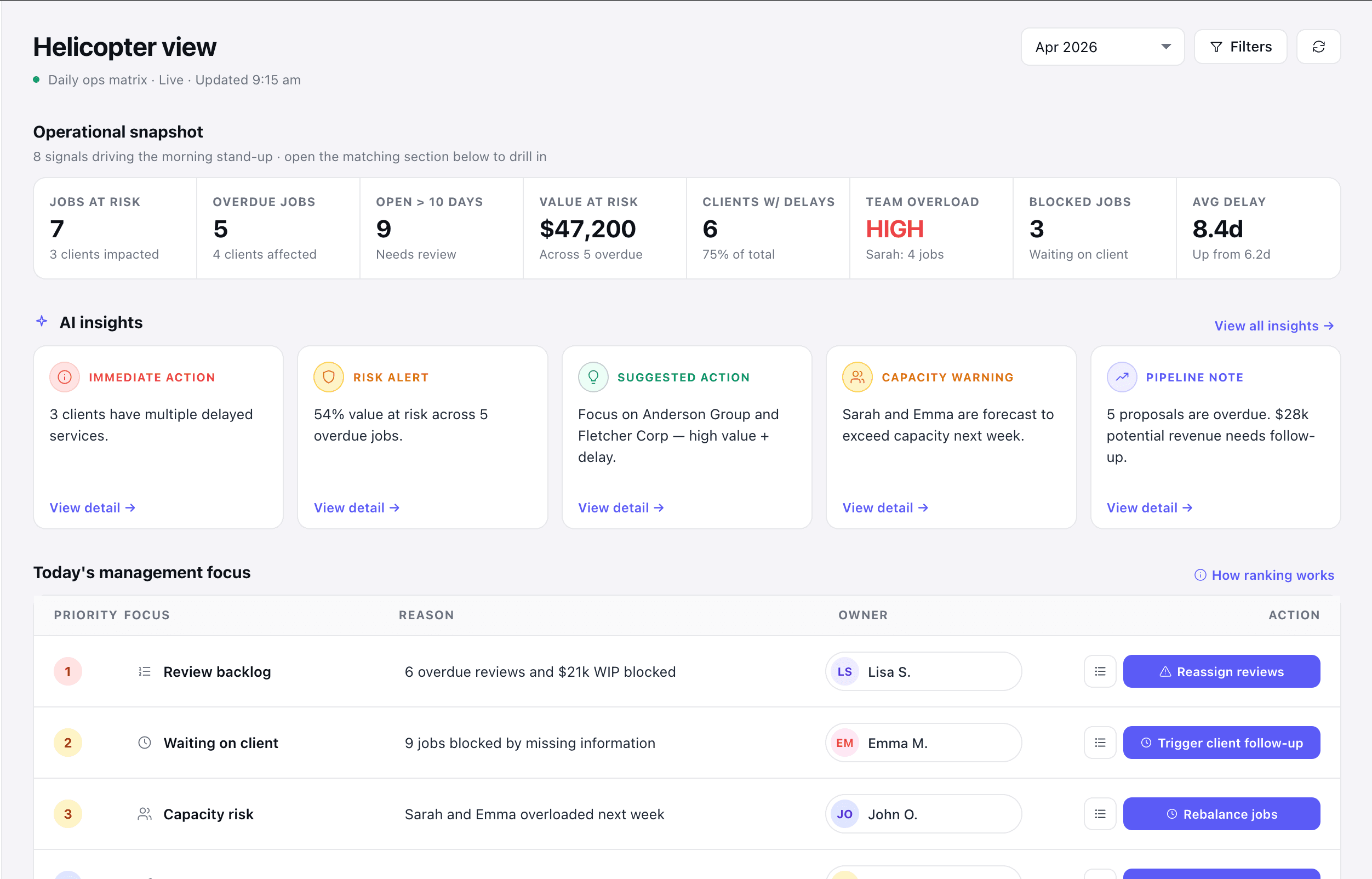Open list details icon for Review backlog
This screenshot has height=879, width=1372.
tap(1100, 672)
